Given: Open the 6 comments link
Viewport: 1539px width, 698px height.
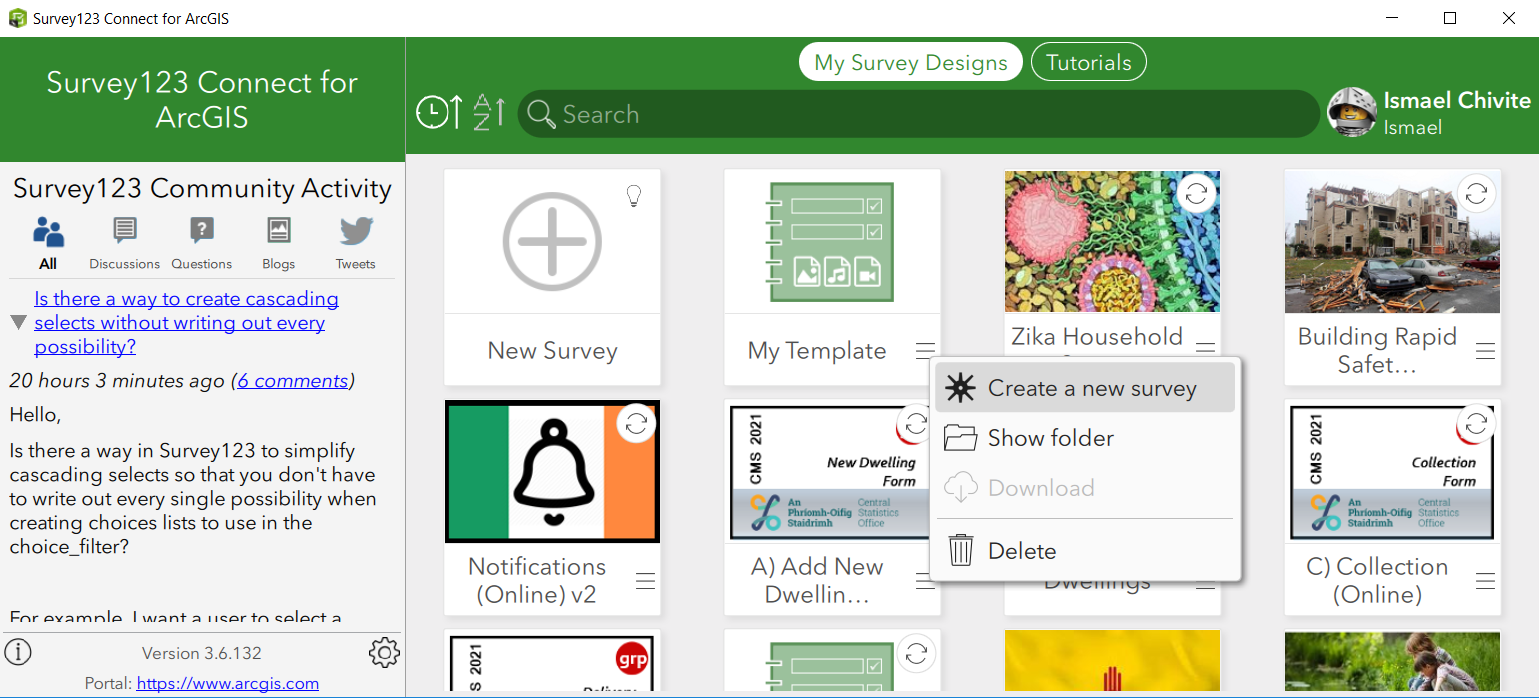Looking at the screenshot, I should (x=292, y=380).
